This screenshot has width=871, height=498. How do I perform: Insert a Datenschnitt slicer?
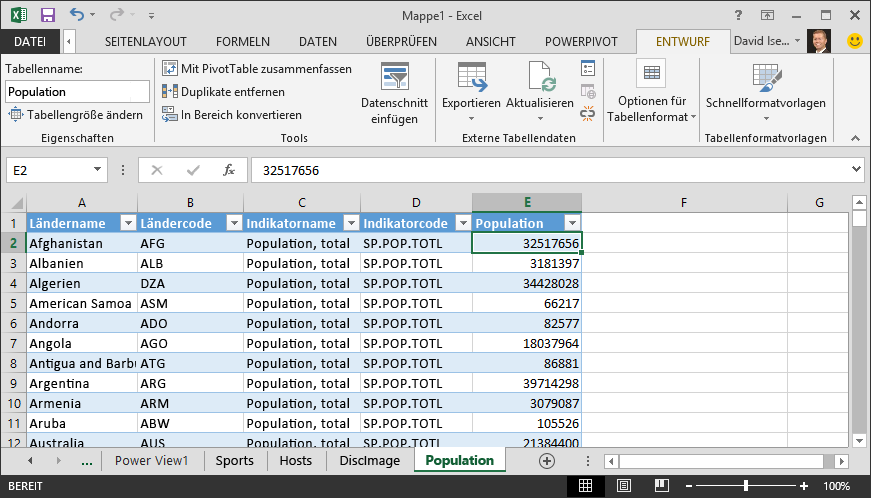(x=394, y=93)
